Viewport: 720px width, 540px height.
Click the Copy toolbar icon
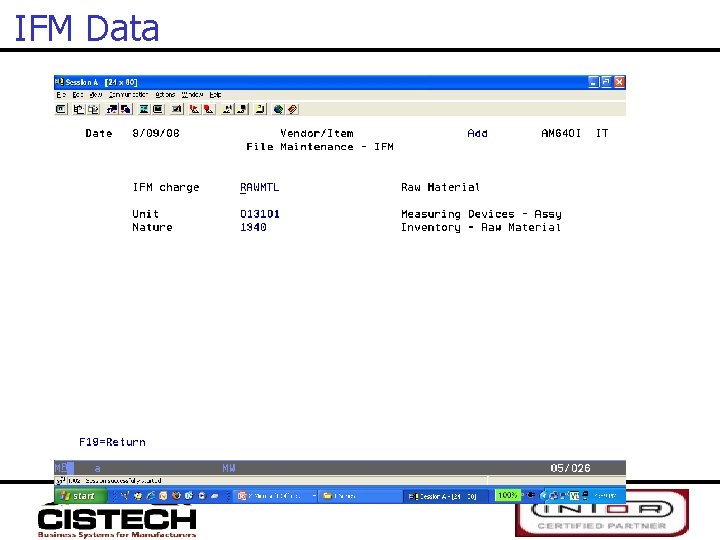click(x=79, y=109)
